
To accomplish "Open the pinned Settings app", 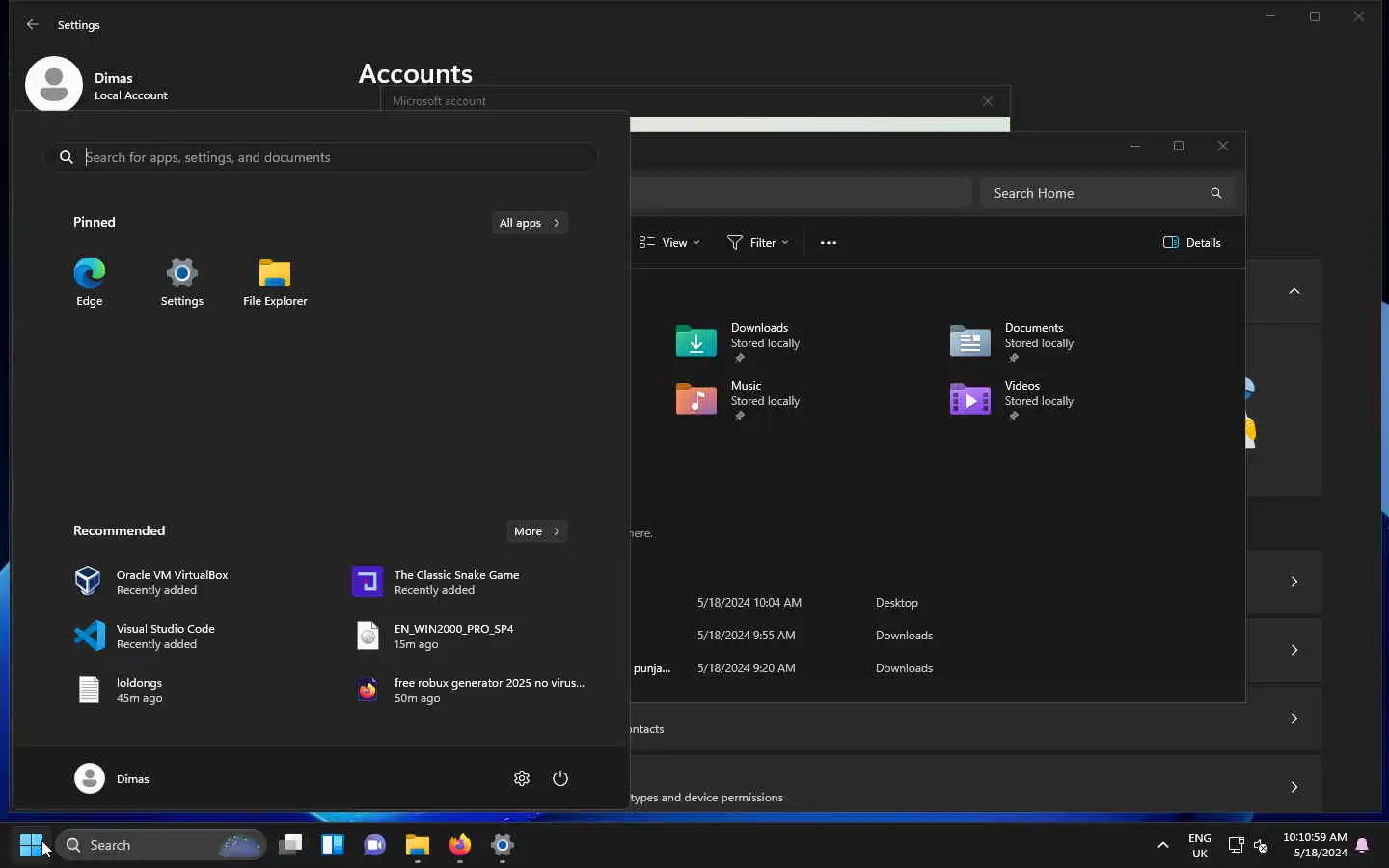I will (x=182, y=283).
